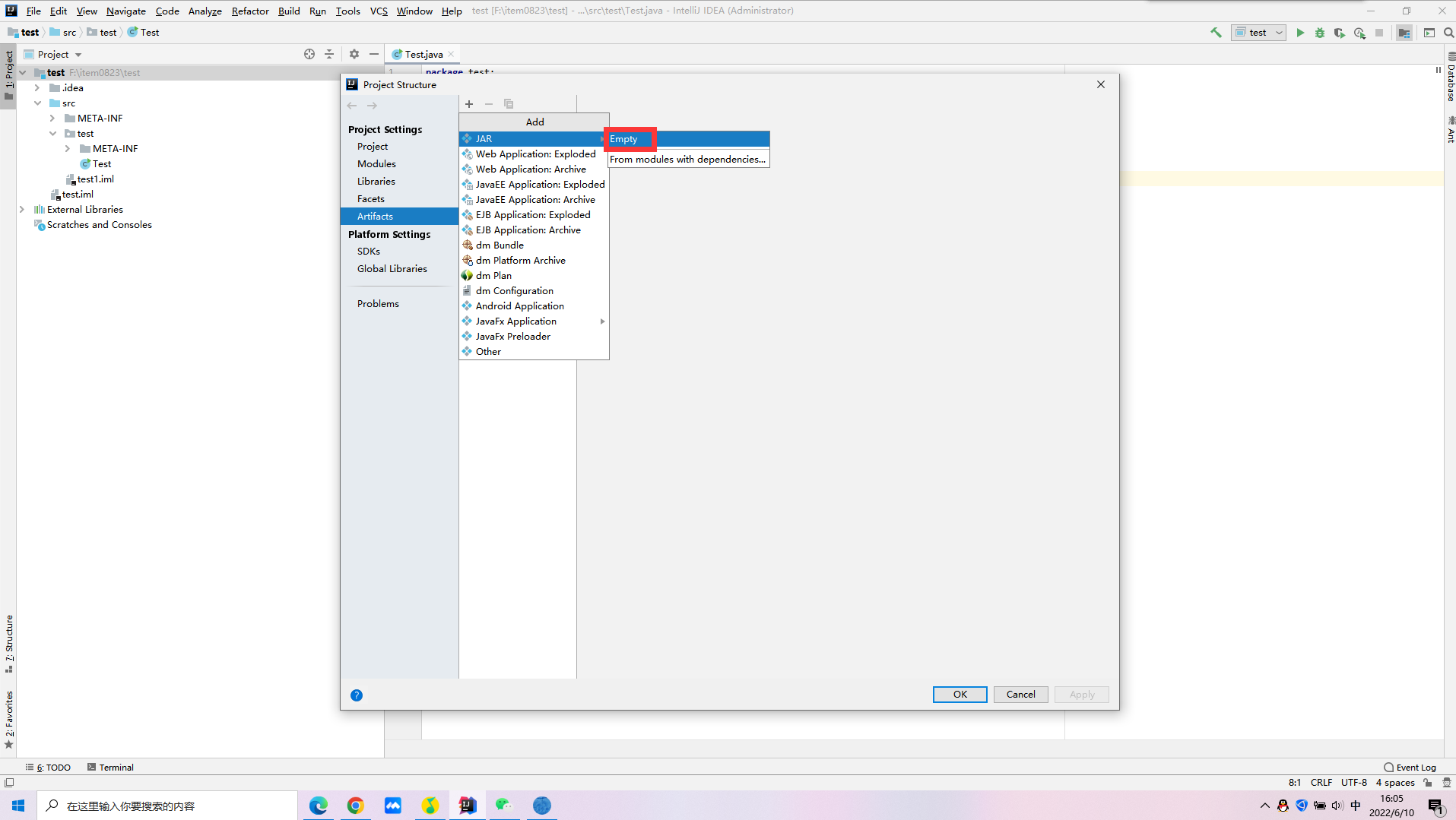Open the Favorites tool window
This screenshot has height=820, width=1456.
(x=9, y=720)
